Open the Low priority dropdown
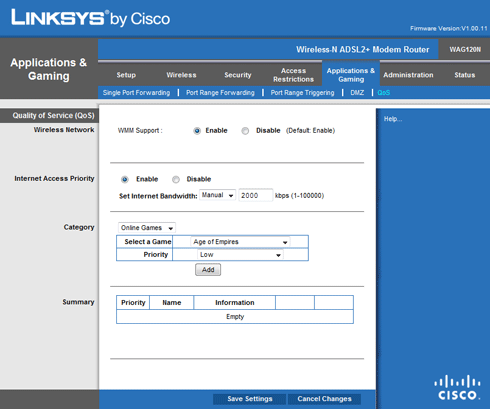The height and width of the screenshot is (409, 490). click(240, 255)
